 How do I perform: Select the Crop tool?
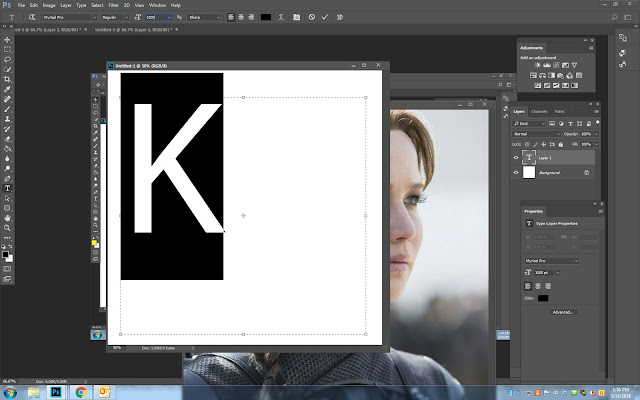click(x=8, y=79)
